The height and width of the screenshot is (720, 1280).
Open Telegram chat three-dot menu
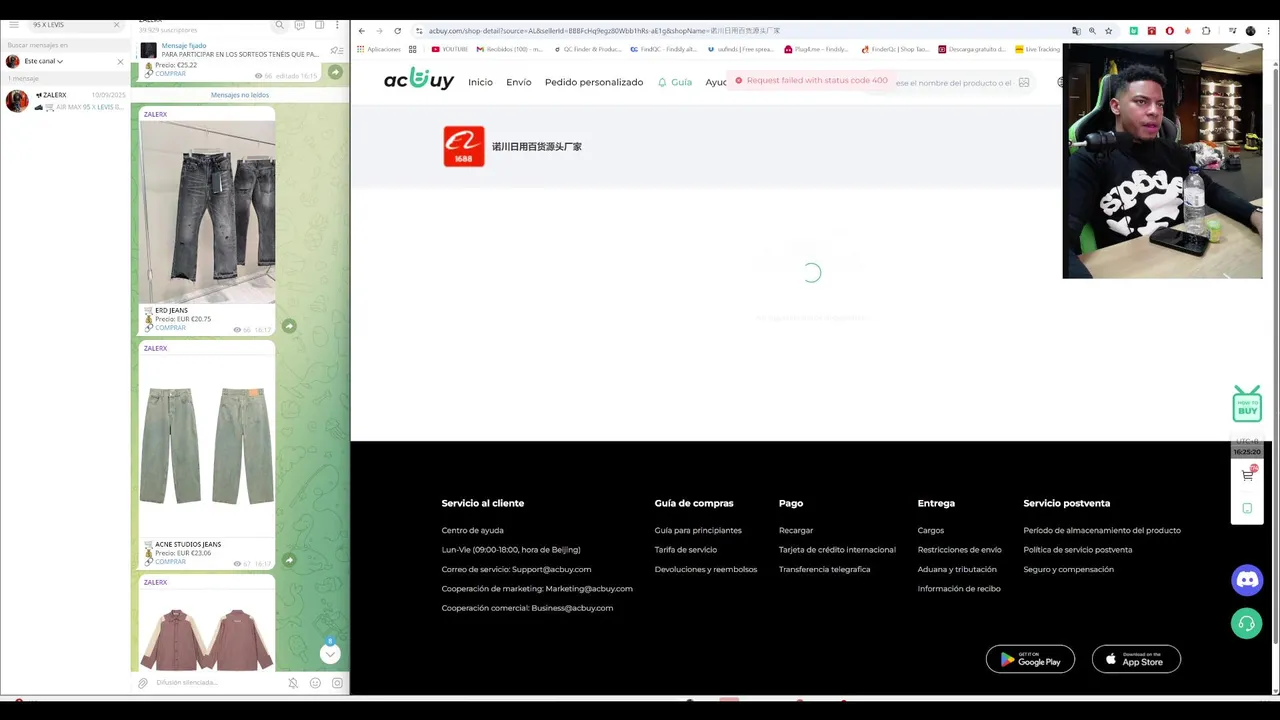pos(337,25)
